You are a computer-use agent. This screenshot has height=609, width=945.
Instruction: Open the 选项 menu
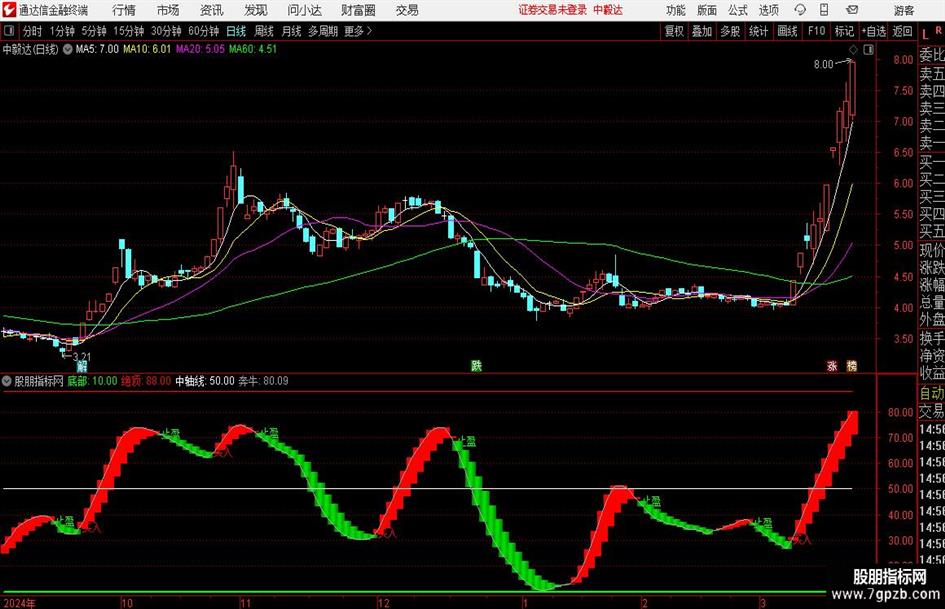click(768, 10)
